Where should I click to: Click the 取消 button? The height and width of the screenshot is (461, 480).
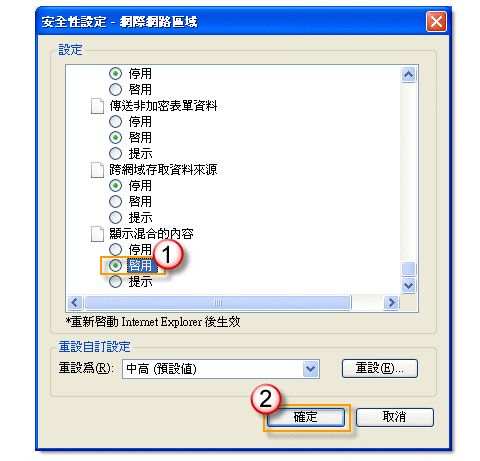point(395,417)
